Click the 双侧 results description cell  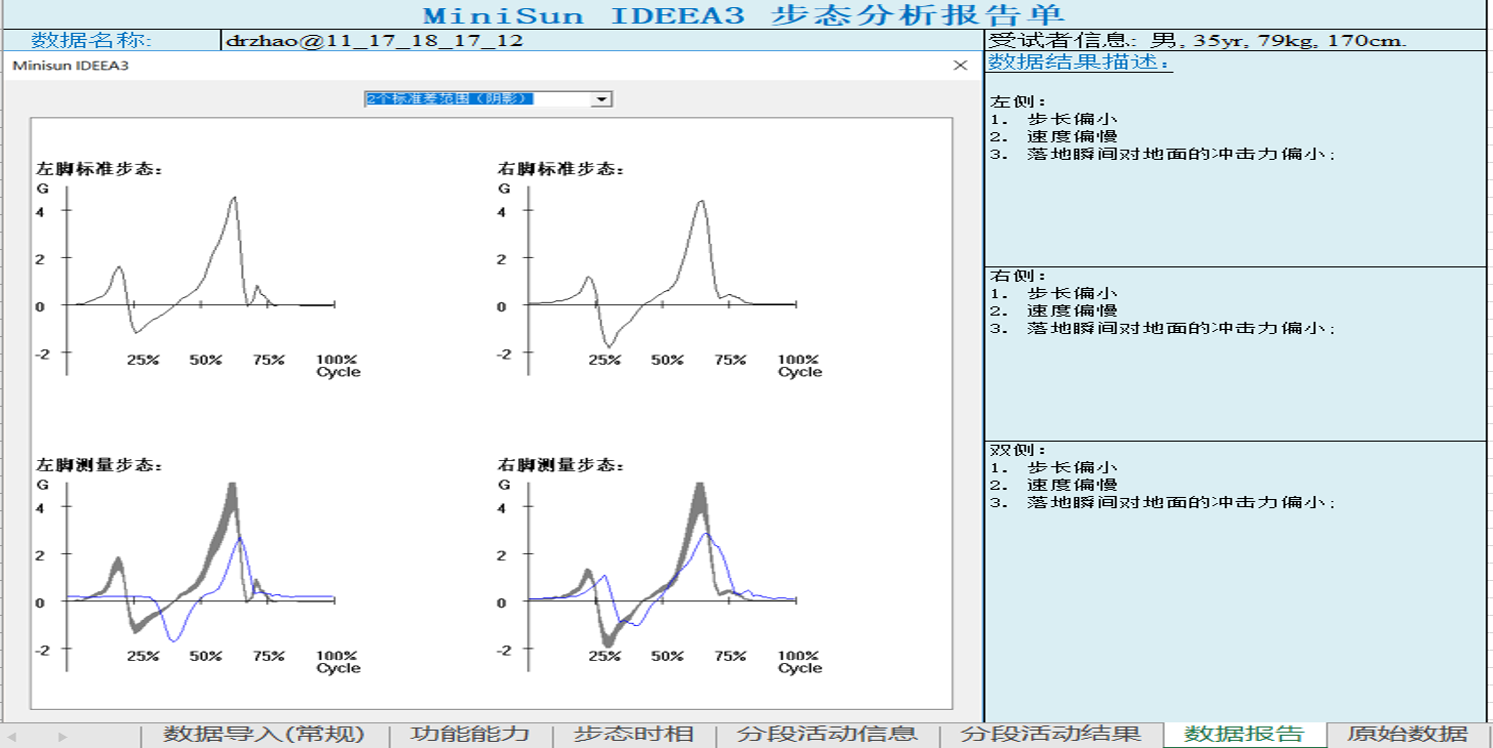point(1238,580)
